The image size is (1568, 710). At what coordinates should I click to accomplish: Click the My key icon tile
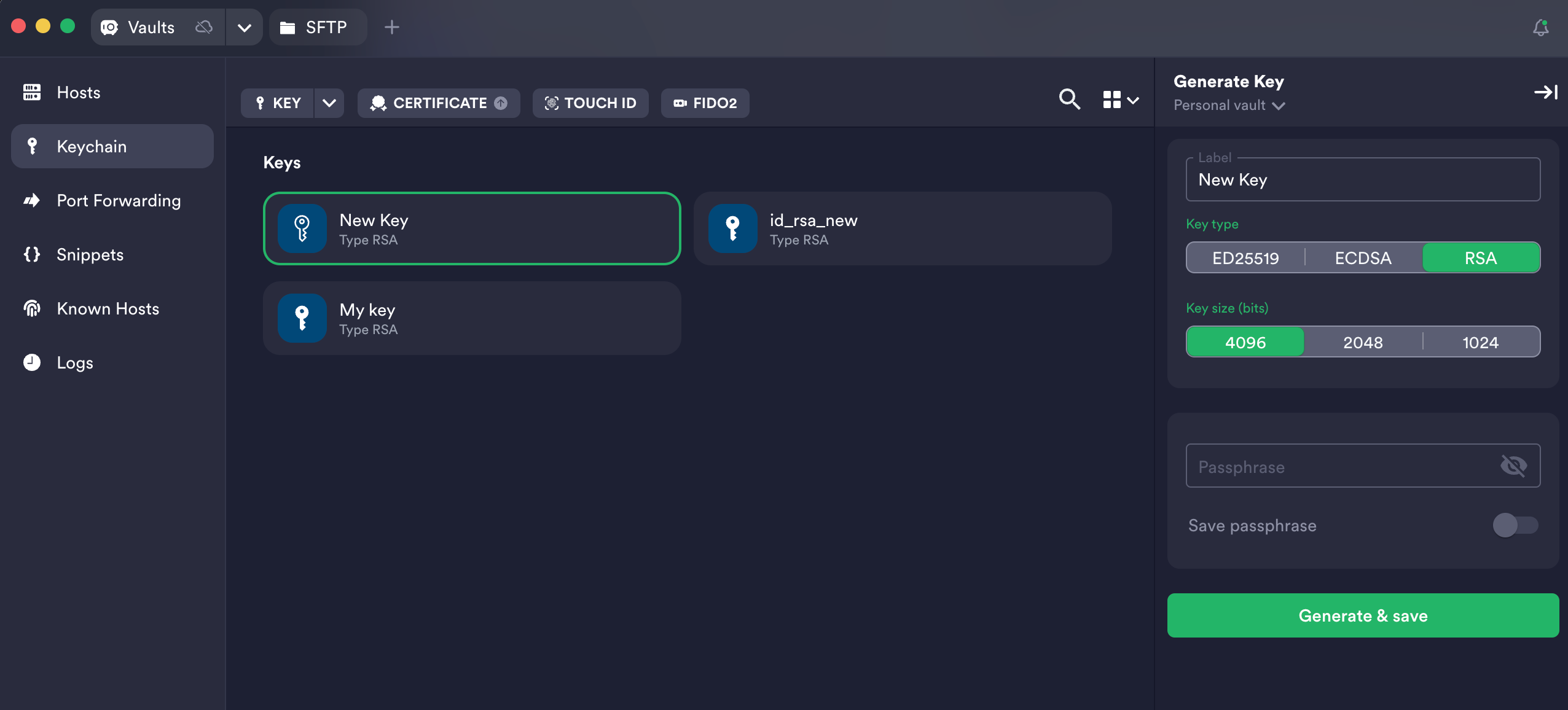pyautogui.click(x=302, y=318)
